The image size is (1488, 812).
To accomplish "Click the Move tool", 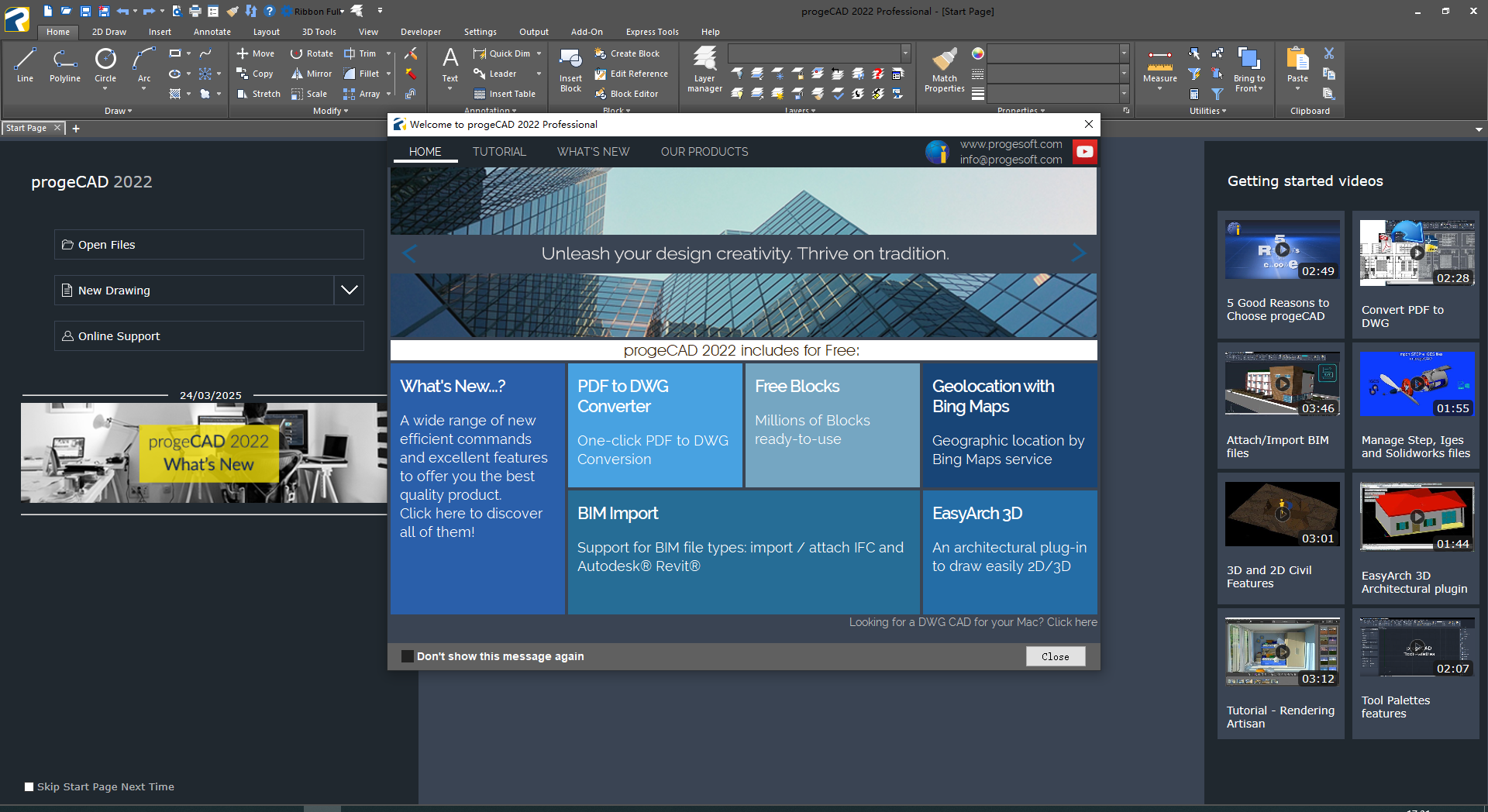I will (256, 53).
